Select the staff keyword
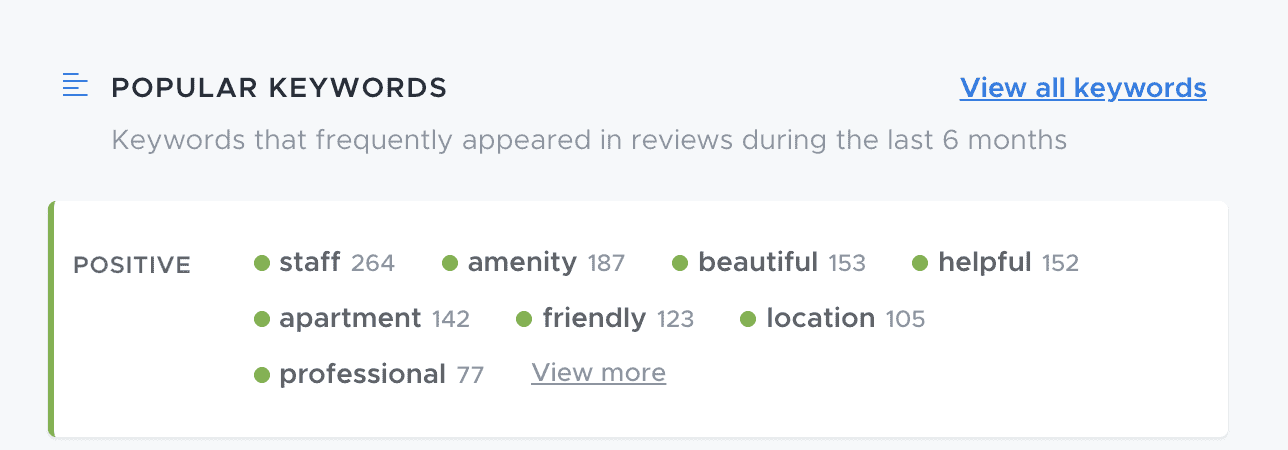Image resolution: width=1288 pixels, height=450 pixels. pyautogui.click(x=310, y=263)
